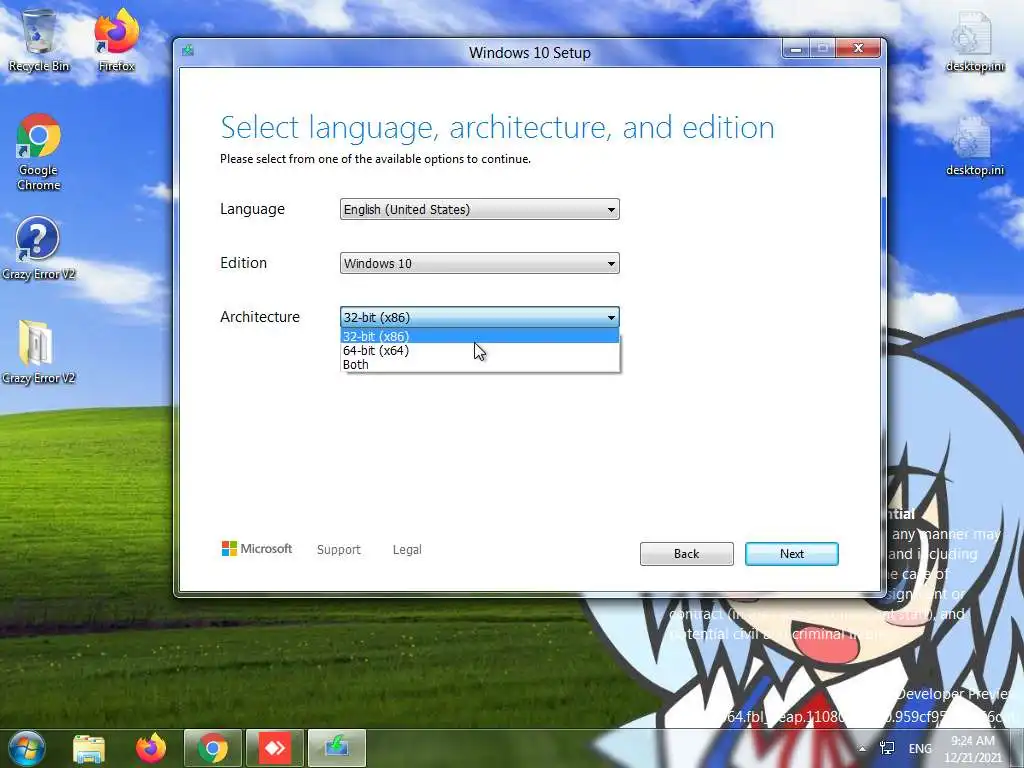Collapse the Architecture dropdown
This screenshot has height=768, width=1024.
(x=479, y=317)
